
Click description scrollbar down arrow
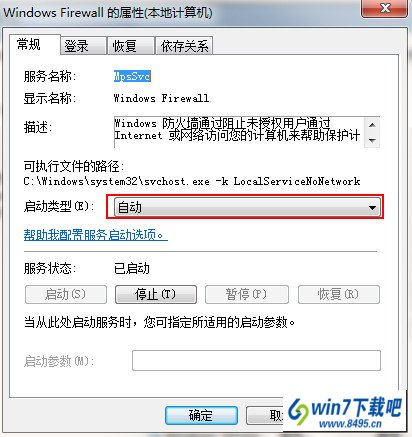coord(372,140)
